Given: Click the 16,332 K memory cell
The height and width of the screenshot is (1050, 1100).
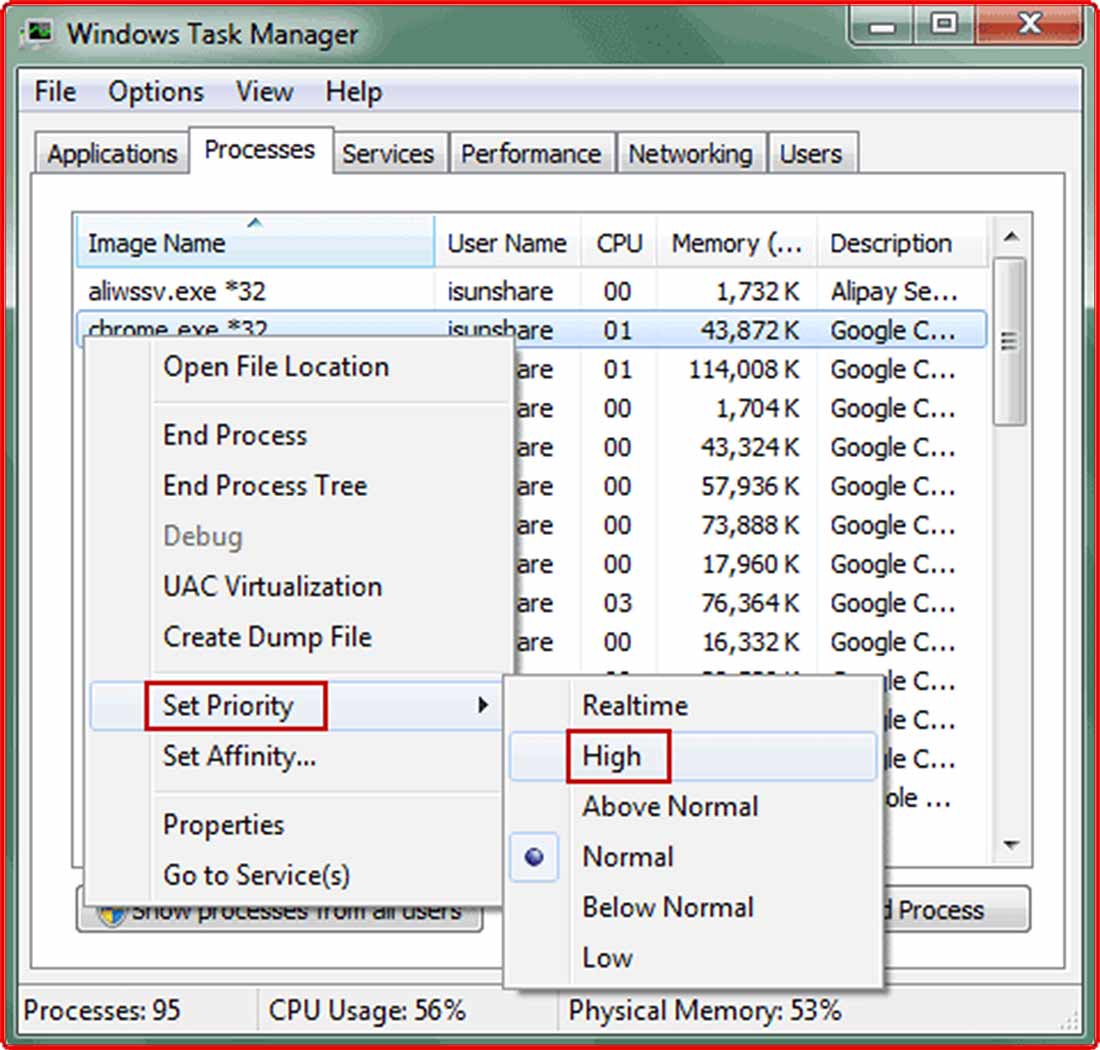Looking at the screenshot, I should 750,642.
